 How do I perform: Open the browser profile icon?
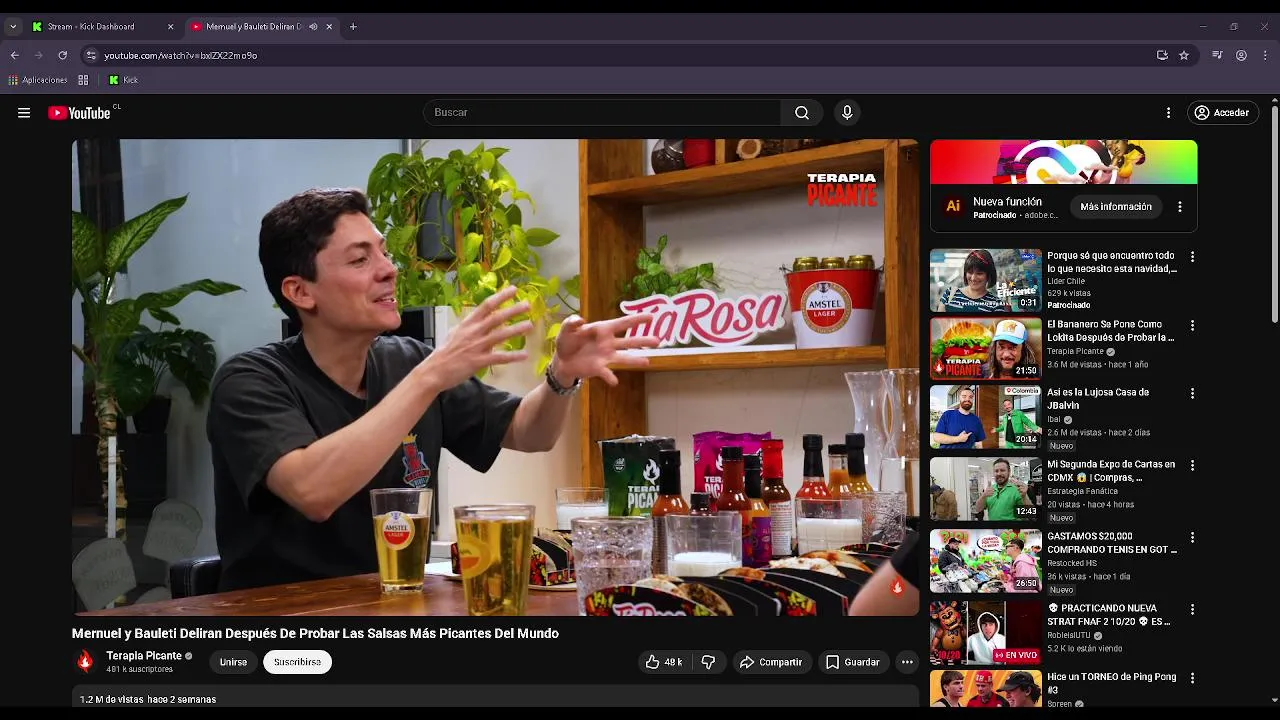(x=1241, y=56)
